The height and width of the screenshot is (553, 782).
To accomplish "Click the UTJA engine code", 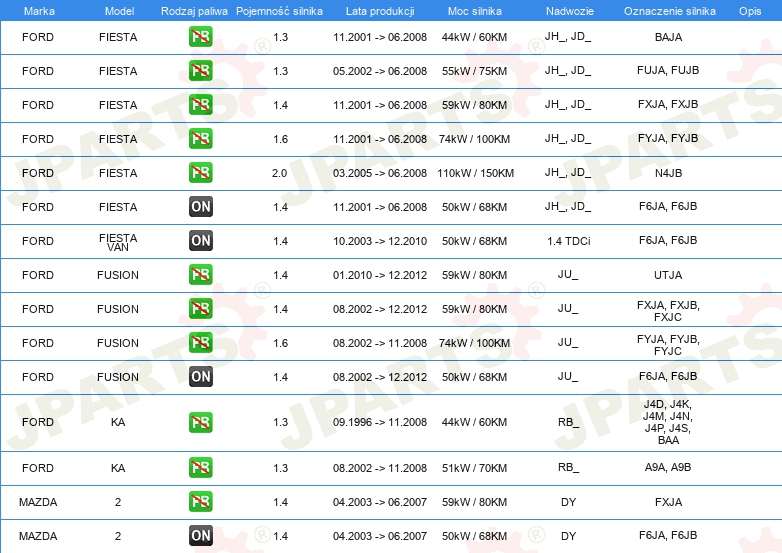I will [668, 275].
